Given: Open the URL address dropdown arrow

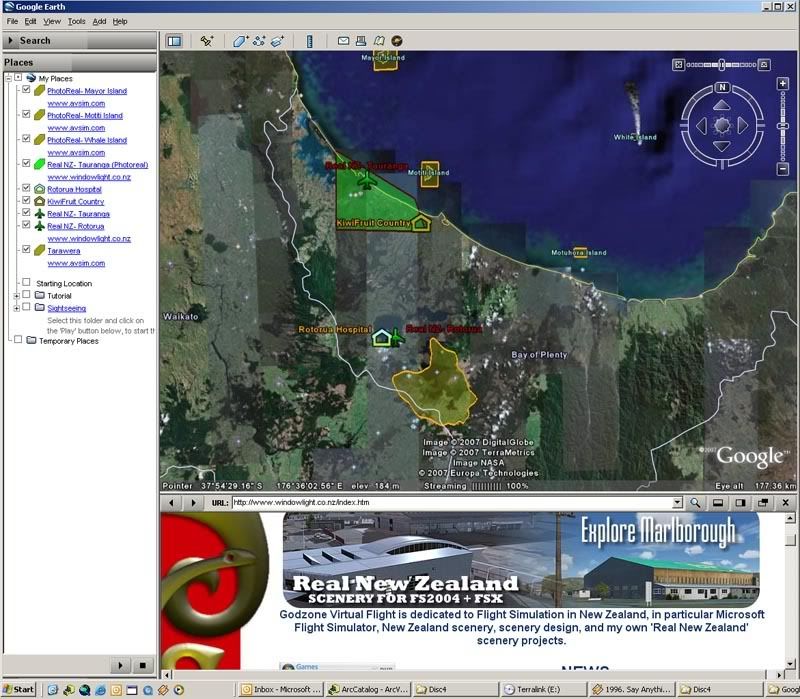Looking at the screenshot, I should 677,503.
